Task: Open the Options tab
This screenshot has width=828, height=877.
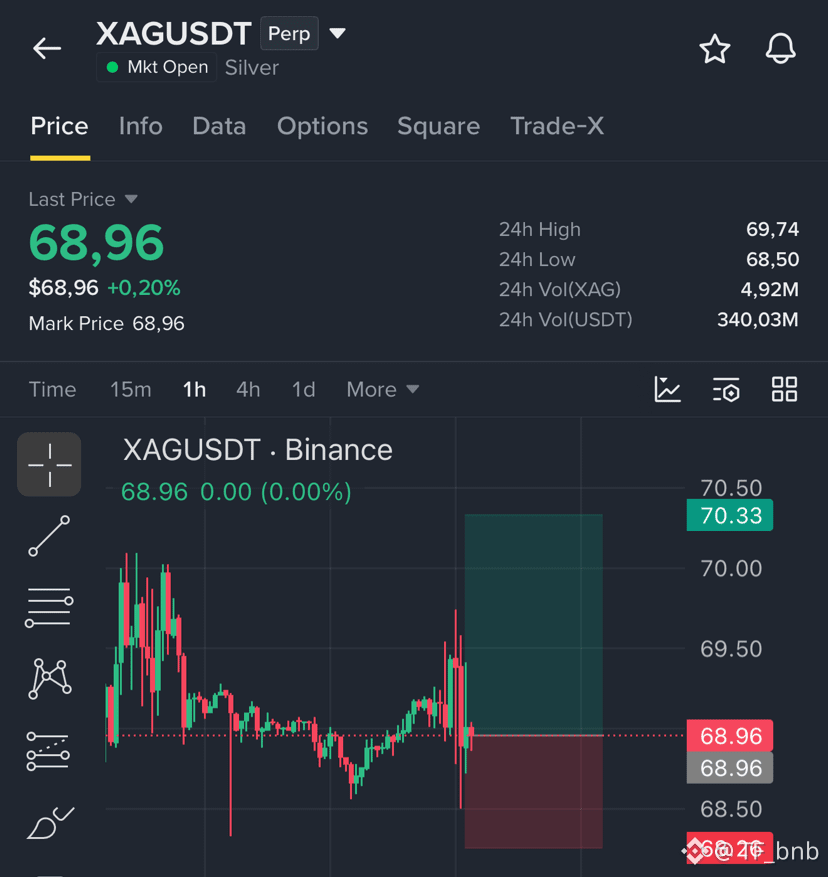Action: point(322,126)
